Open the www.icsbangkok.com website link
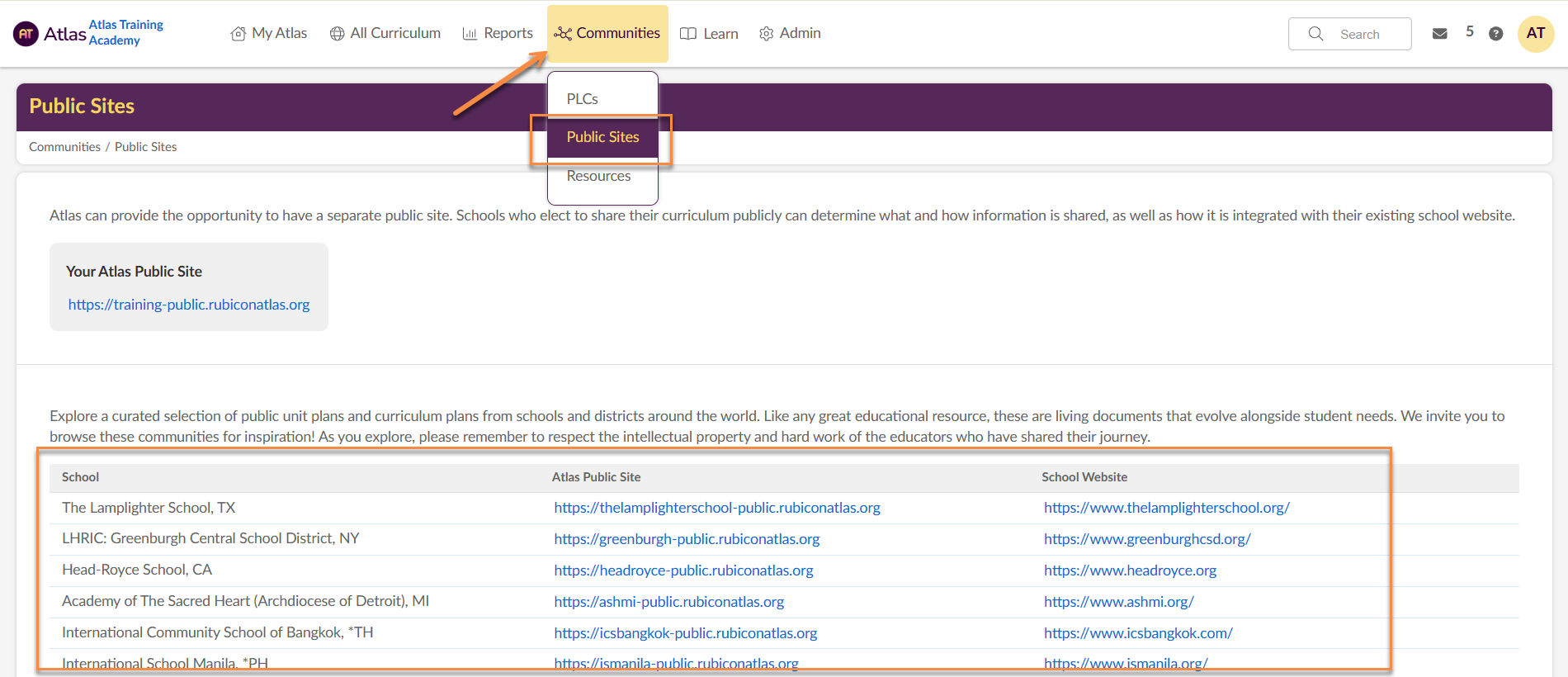The image size is (1568, 677). (1139, 633)
